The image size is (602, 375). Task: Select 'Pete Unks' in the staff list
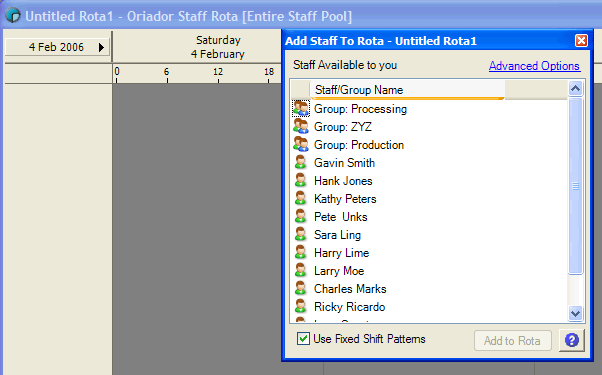341,217
